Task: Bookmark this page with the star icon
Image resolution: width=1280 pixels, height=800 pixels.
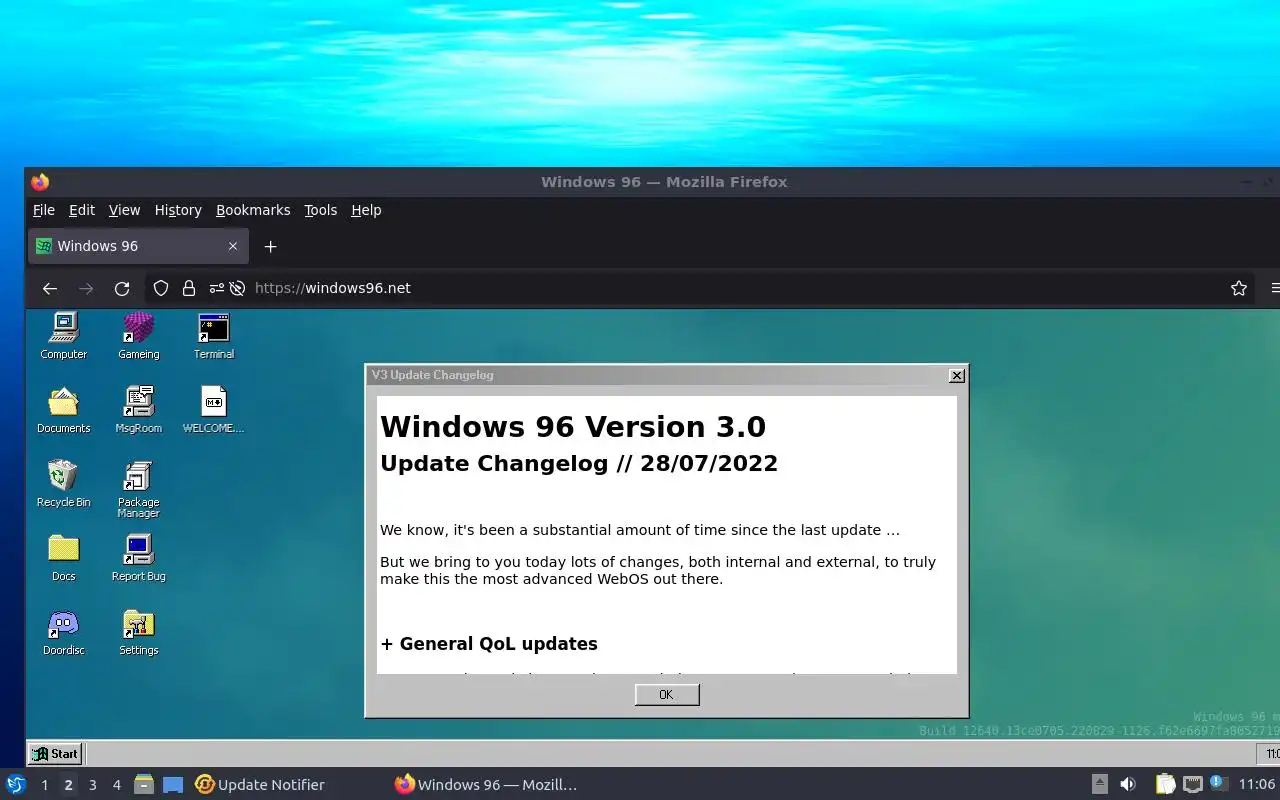Action: [x=1239, y=288]
